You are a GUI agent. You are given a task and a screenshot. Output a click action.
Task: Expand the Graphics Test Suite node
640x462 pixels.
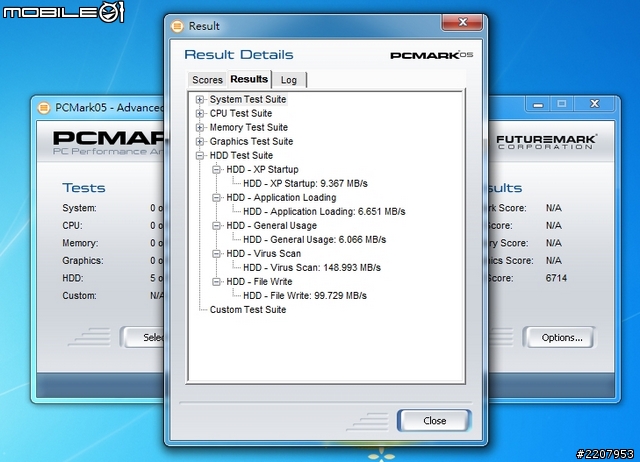point(200,142)
